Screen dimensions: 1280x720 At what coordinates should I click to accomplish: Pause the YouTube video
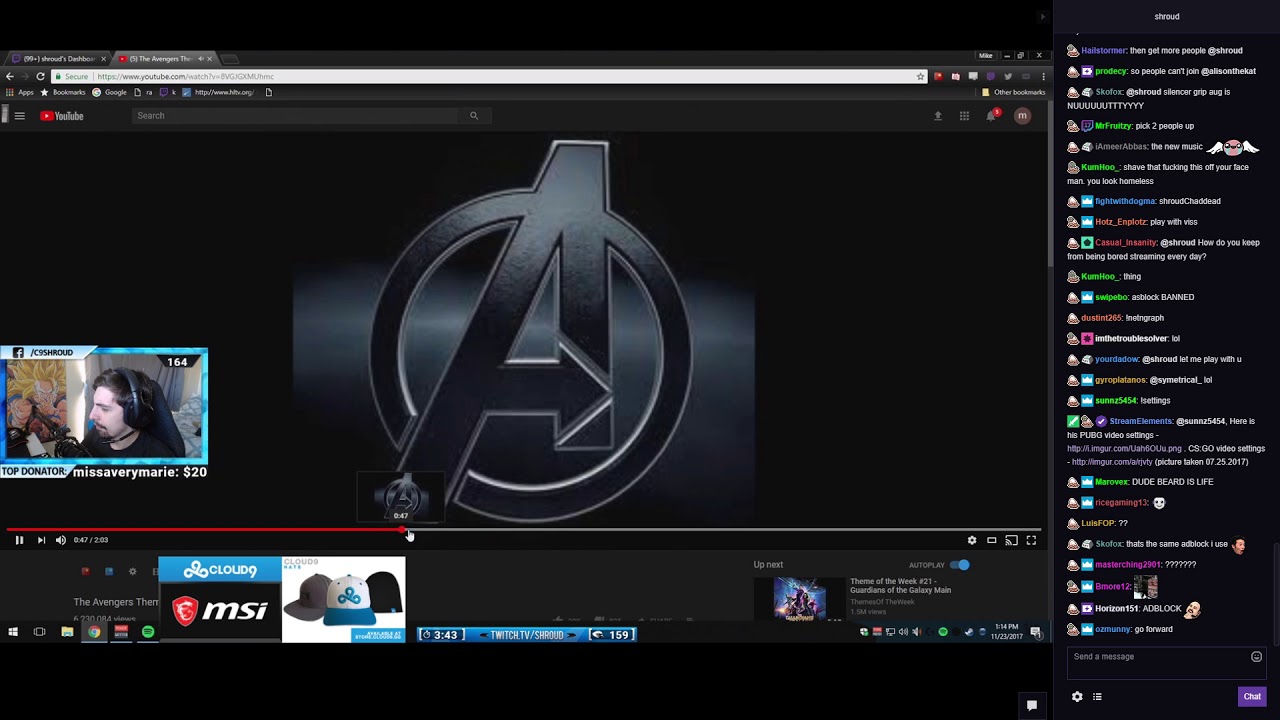pyautogui.click(x=19, y=540)
